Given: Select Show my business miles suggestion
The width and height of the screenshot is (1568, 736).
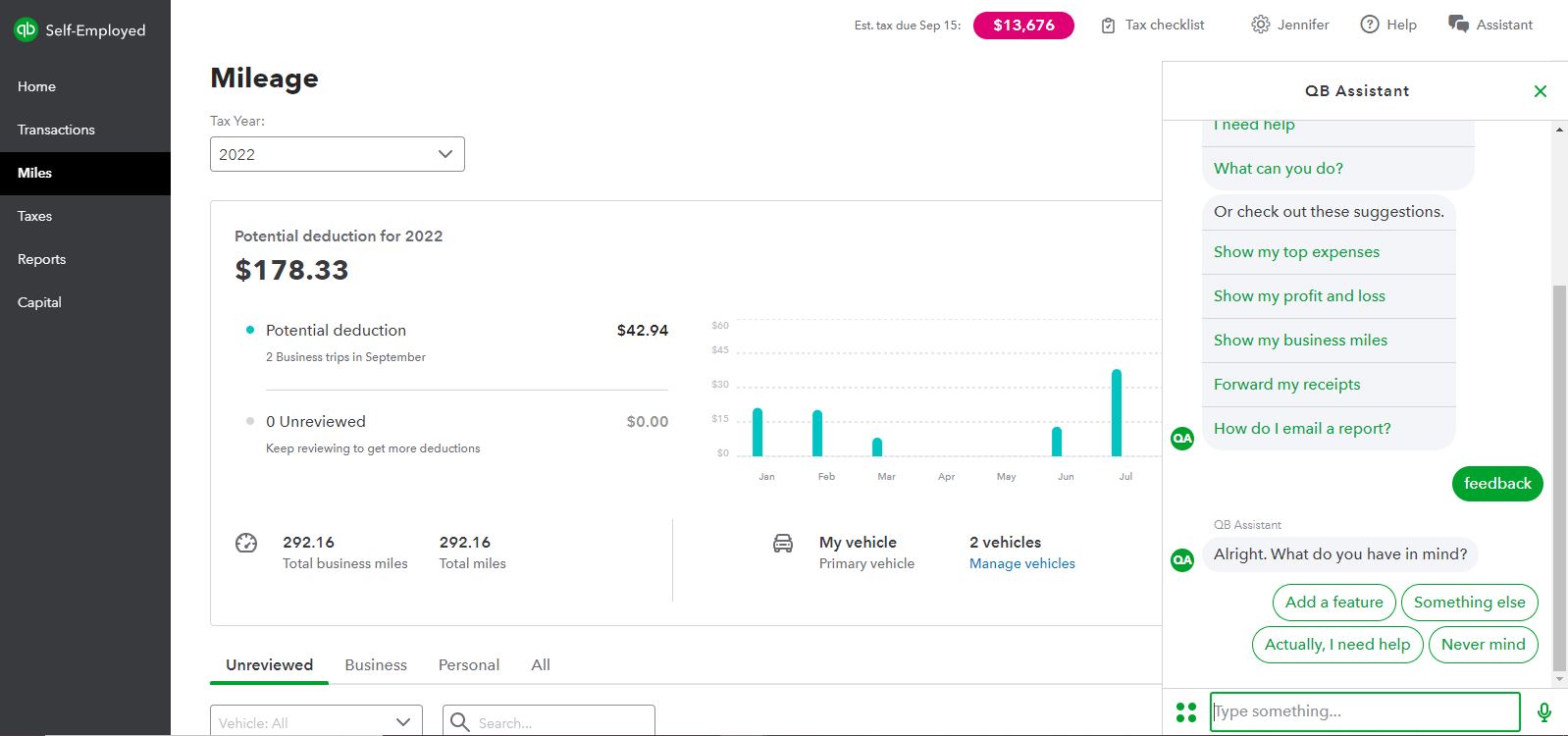Looking at the screenshot, I should click(1329, 341).
